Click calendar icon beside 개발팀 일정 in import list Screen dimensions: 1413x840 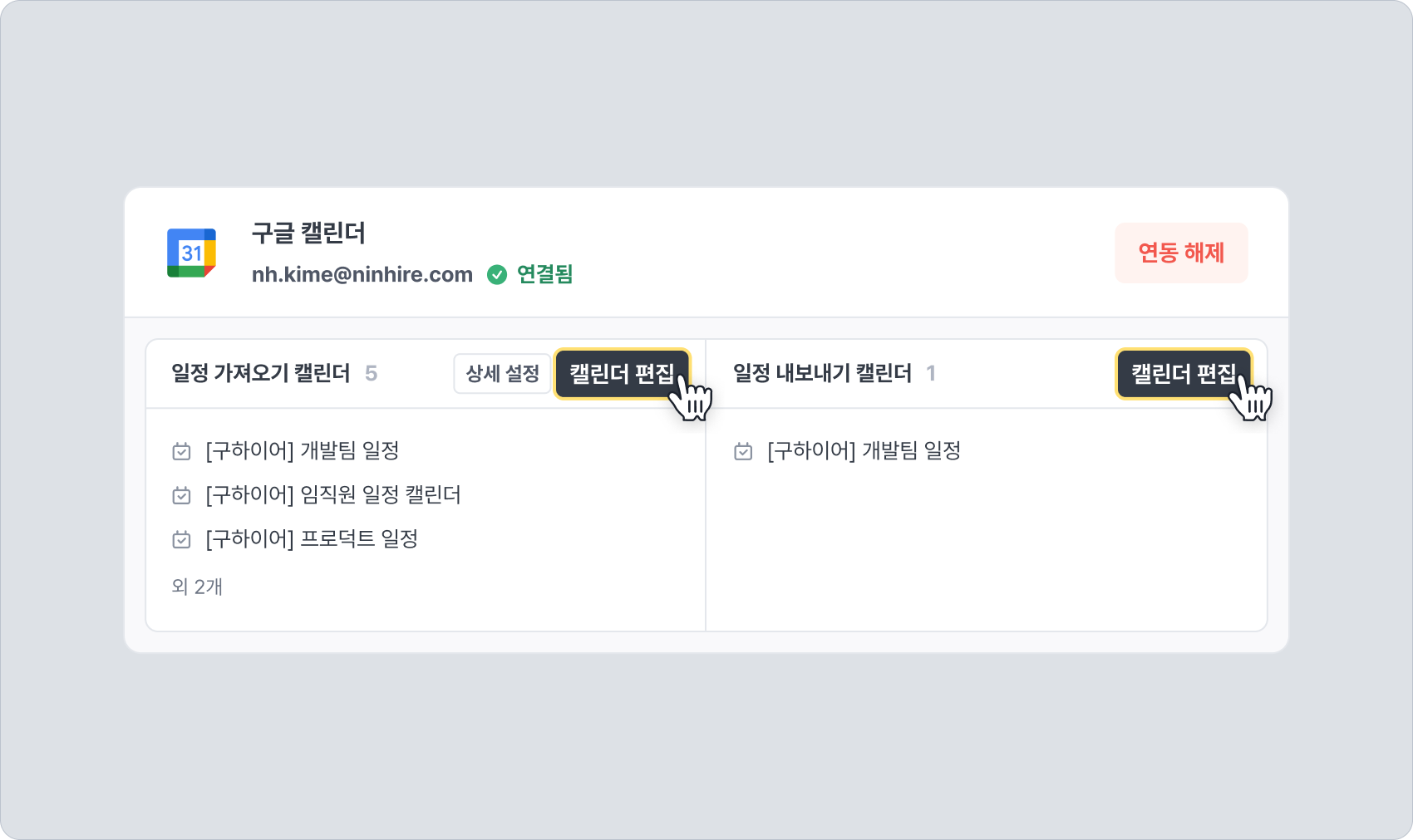pos(181,452)
